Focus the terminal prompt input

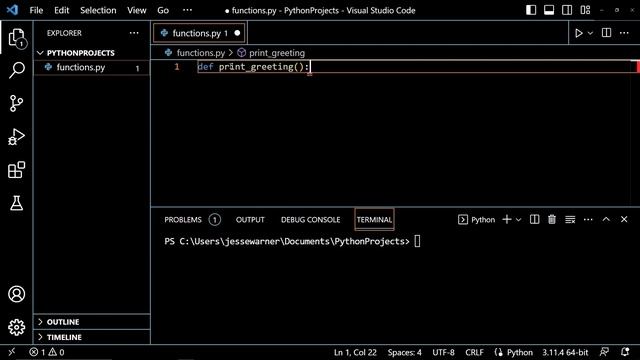click(417, 241)
